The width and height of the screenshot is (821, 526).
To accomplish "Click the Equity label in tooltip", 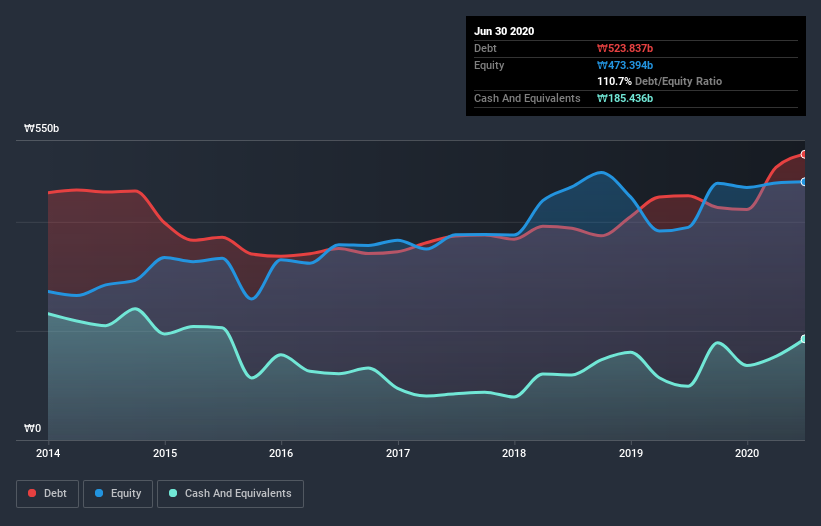I will (489, 65).
